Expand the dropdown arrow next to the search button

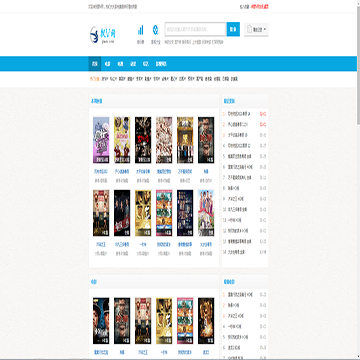tap(265, 29)
